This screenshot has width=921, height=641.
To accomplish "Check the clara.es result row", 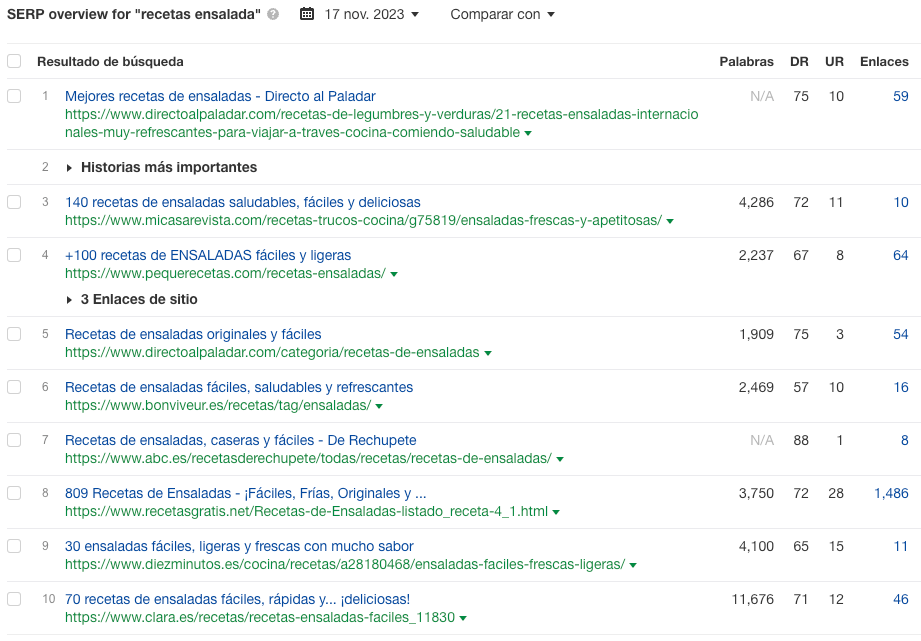I will [14, 599].
